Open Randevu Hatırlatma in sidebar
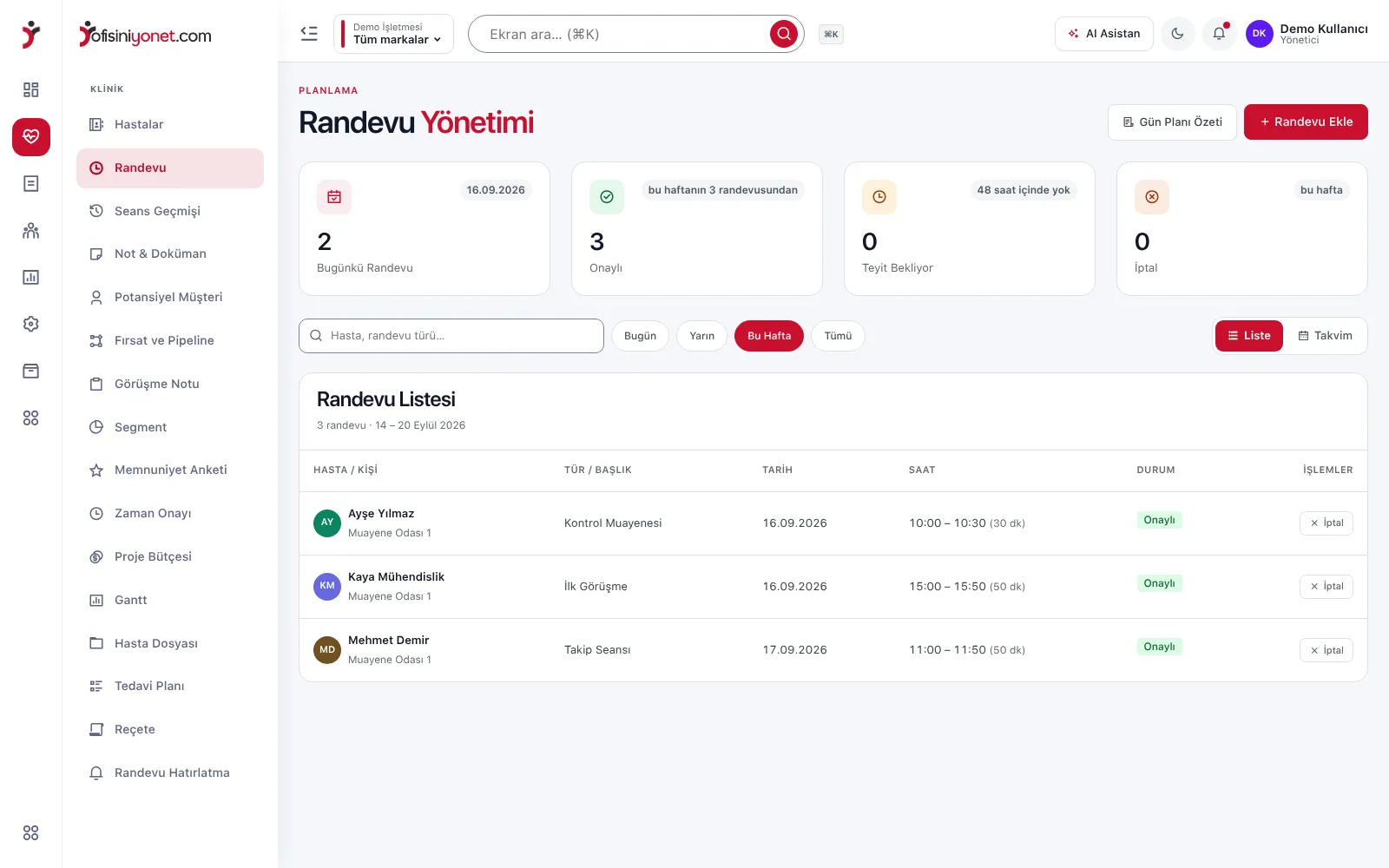1389x868 pixels. [170, 773]
